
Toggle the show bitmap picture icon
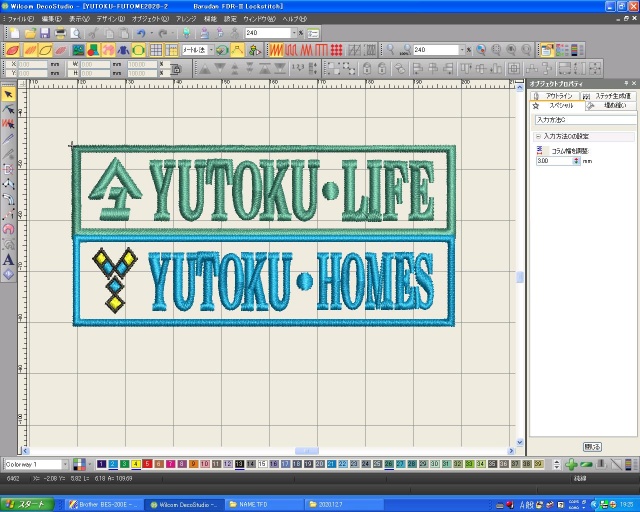78,50
